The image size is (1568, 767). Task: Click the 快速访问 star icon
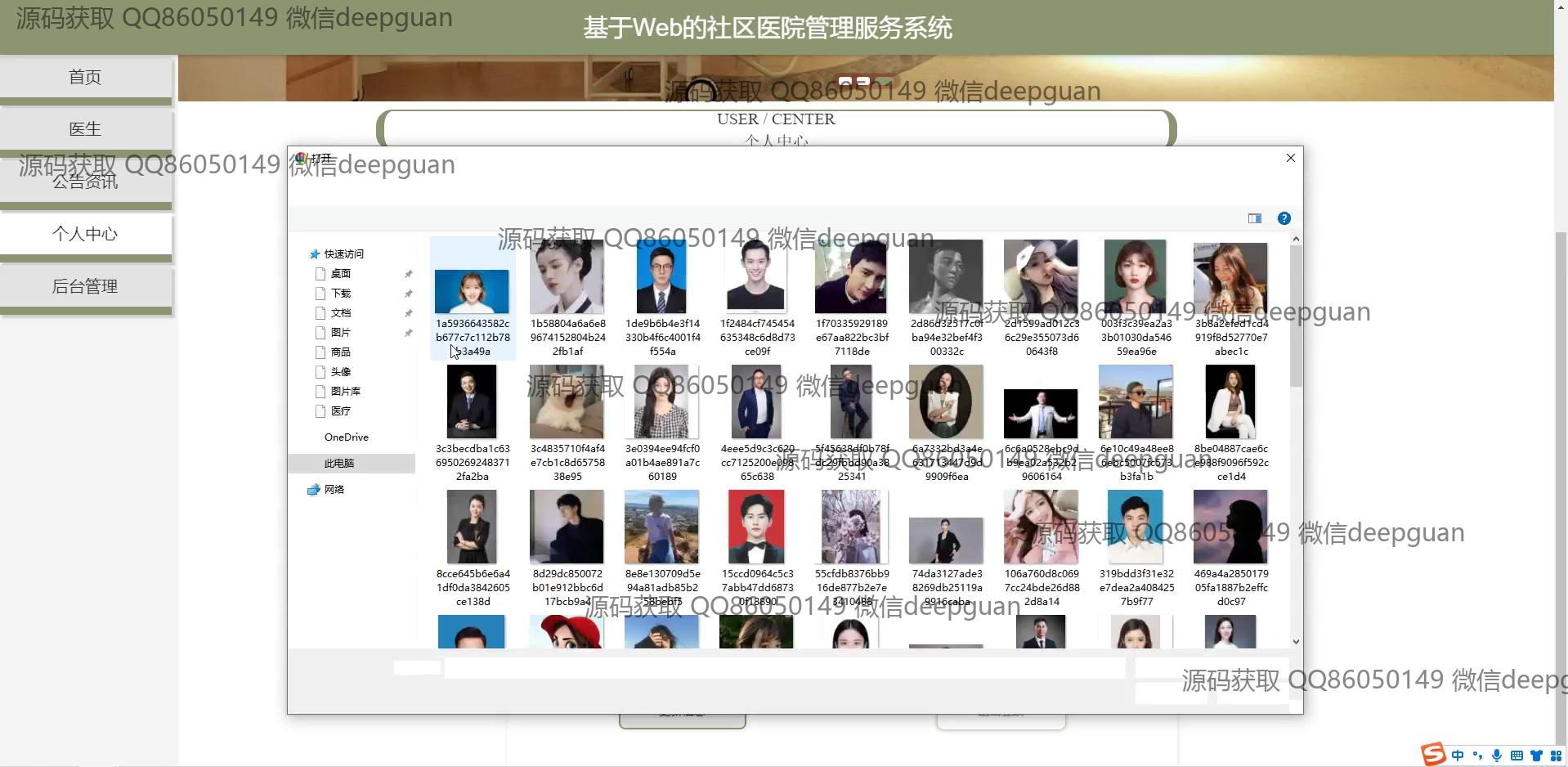point(314,254)
